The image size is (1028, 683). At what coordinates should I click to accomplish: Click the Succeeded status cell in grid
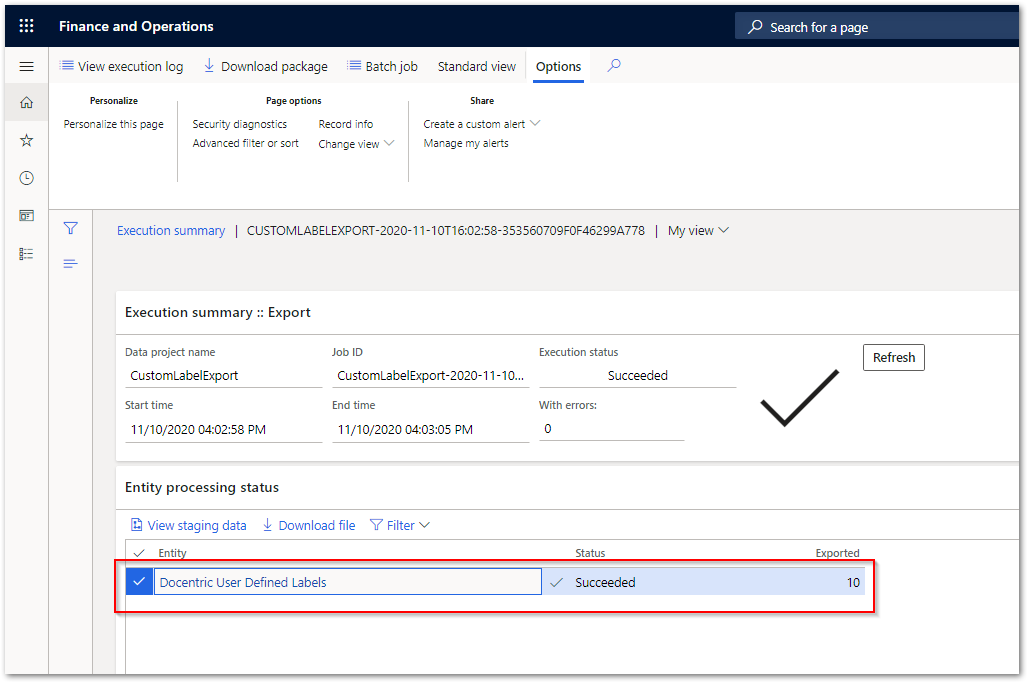pyautogui.click(x=605, y=582)
